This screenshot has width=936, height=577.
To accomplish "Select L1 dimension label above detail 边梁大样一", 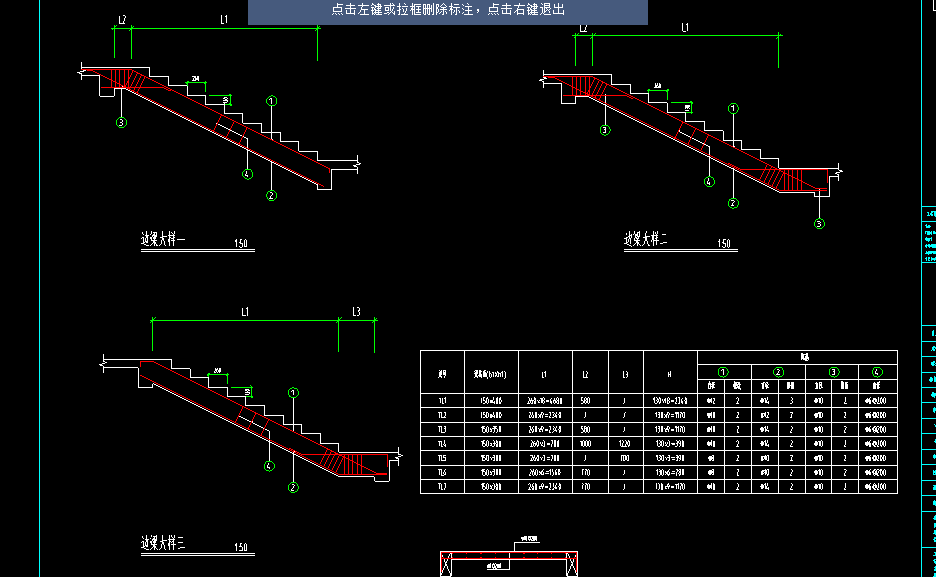I will click(x=224, y=20).
